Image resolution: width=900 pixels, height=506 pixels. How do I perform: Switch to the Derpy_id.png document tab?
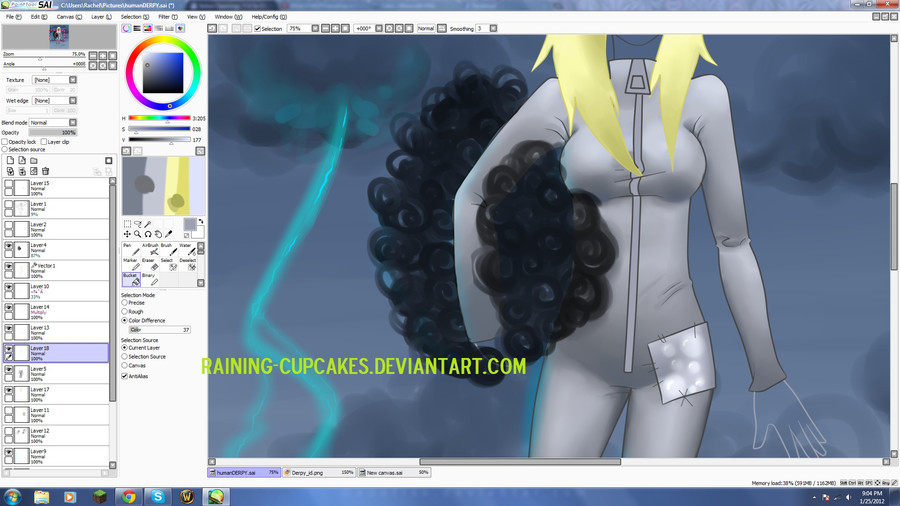click(x=319, y=473)
